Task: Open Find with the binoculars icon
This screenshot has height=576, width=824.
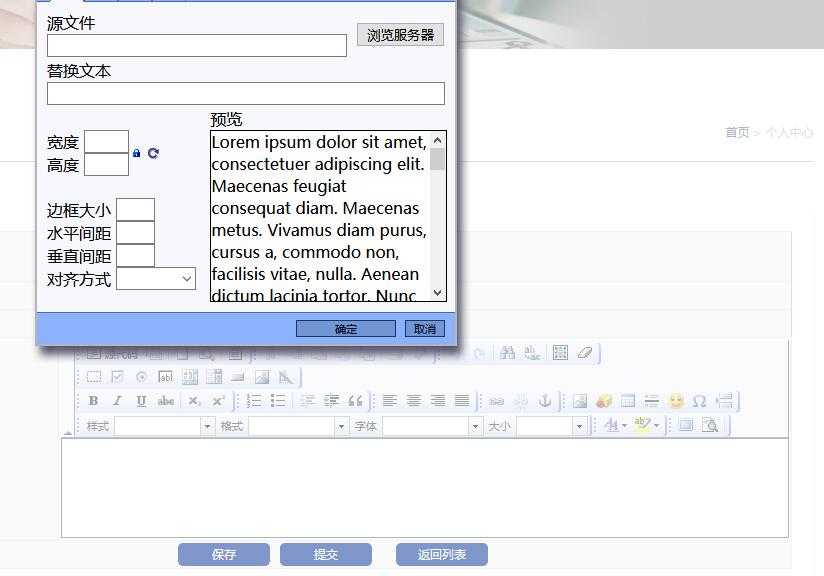Action: [x=507, y=353]
